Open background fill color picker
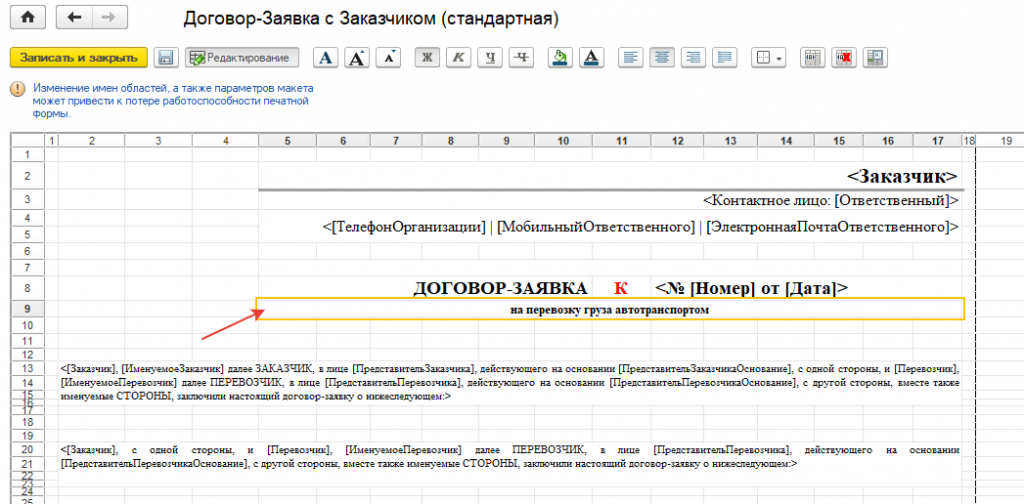This screenshot has width=1024, height=504. click(560, 57)
